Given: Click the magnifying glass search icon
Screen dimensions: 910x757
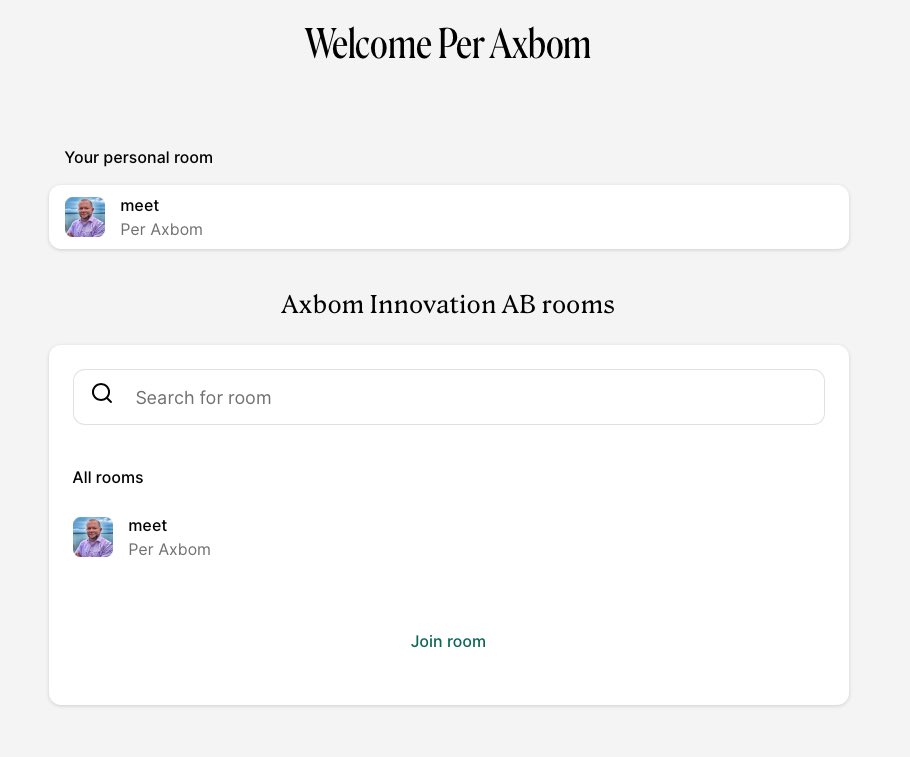Looking at the screenshot, I should point(102,394).
